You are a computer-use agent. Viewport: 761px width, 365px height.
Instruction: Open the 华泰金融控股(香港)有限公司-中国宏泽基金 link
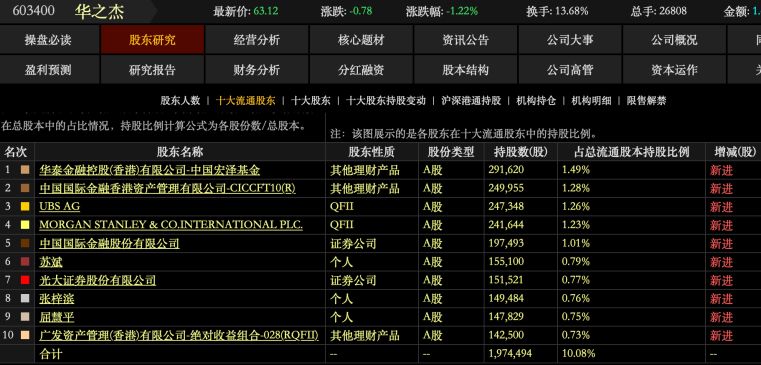click(x=149, y=170)
